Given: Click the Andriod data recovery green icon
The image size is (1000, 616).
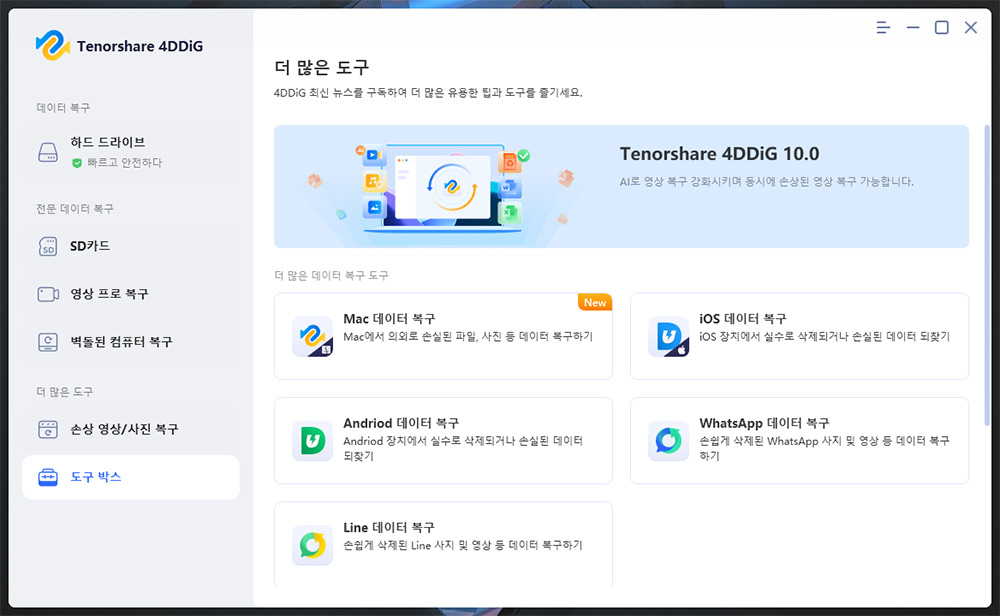Looking at the screenshot, I should click(312, 441).
